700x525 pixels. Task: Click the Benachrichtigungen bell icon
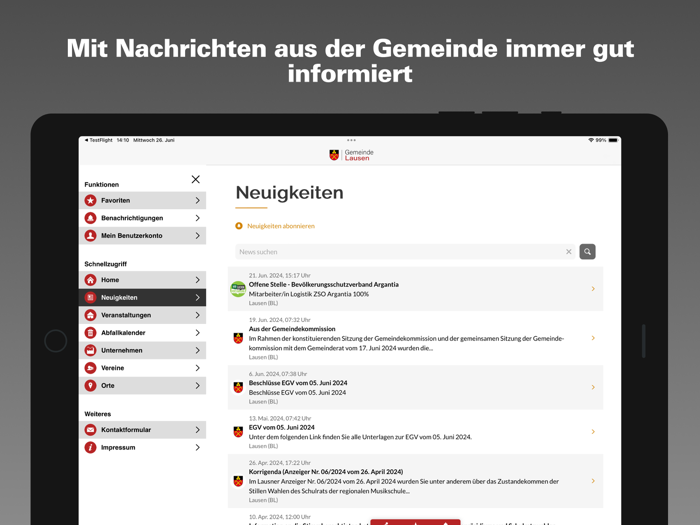(x=91, y=218)
